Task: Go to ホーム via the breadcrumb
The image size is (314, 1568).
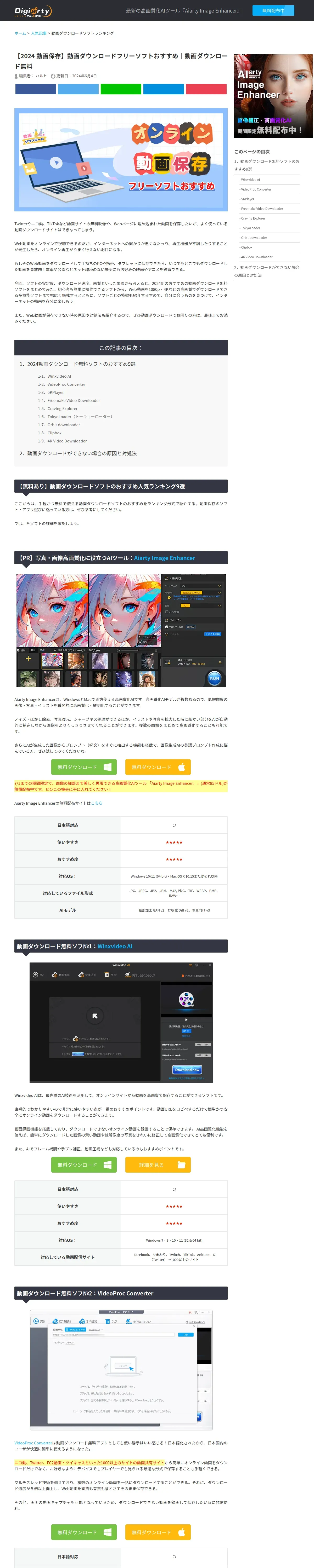Action: click(20, 33)
